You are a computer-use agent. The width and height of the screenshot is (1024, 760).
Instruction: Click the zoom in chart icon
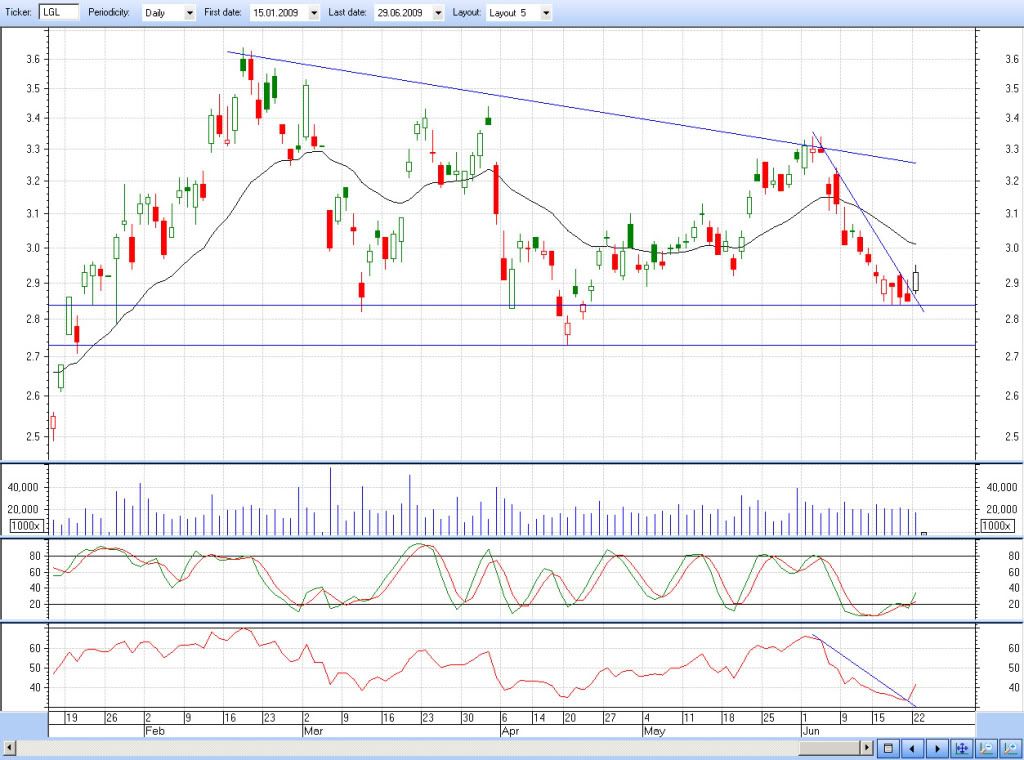[x=1010, y=748]
